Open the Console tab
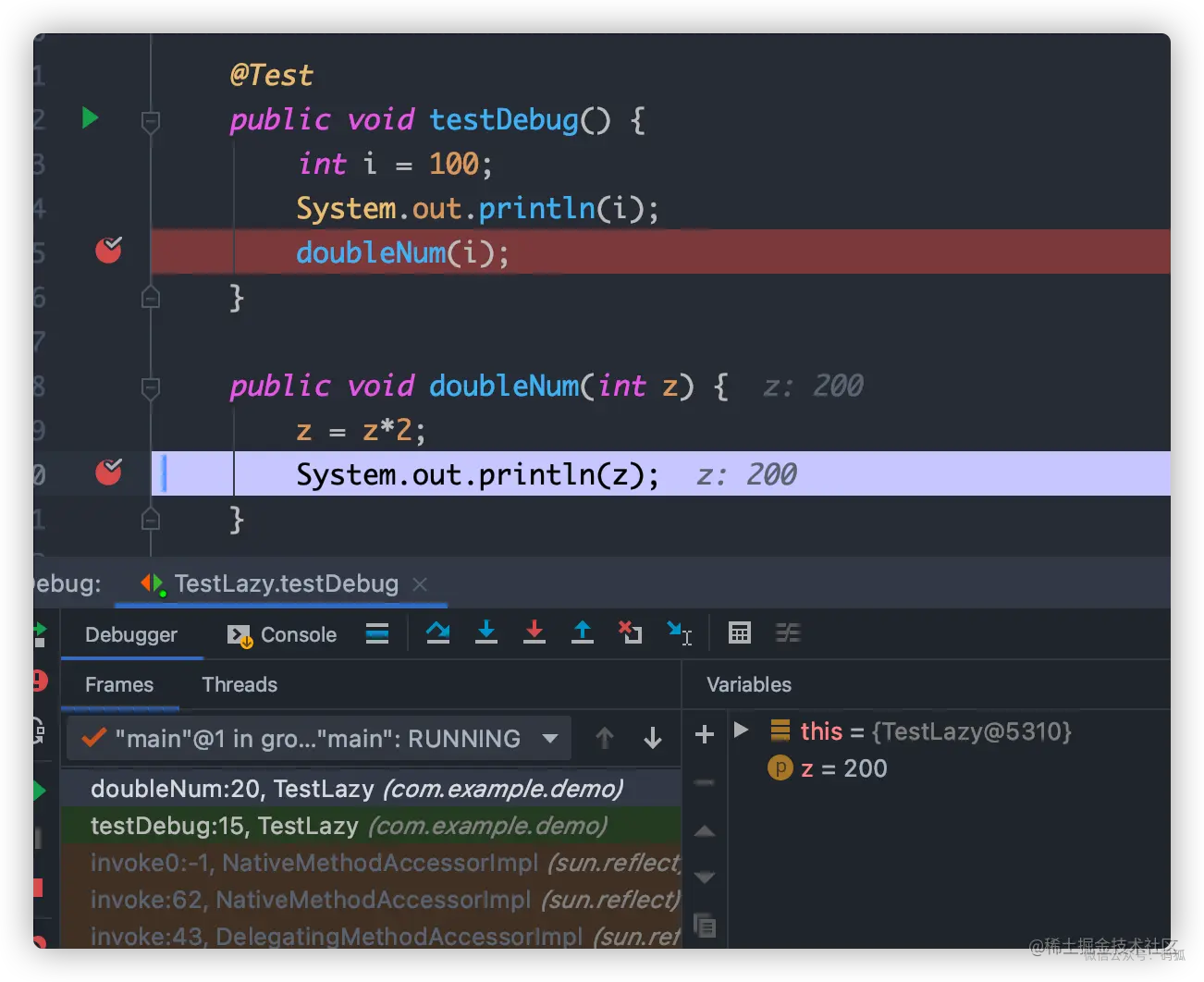The width and height of the screenshot is (1204, 982). [282, 634]
